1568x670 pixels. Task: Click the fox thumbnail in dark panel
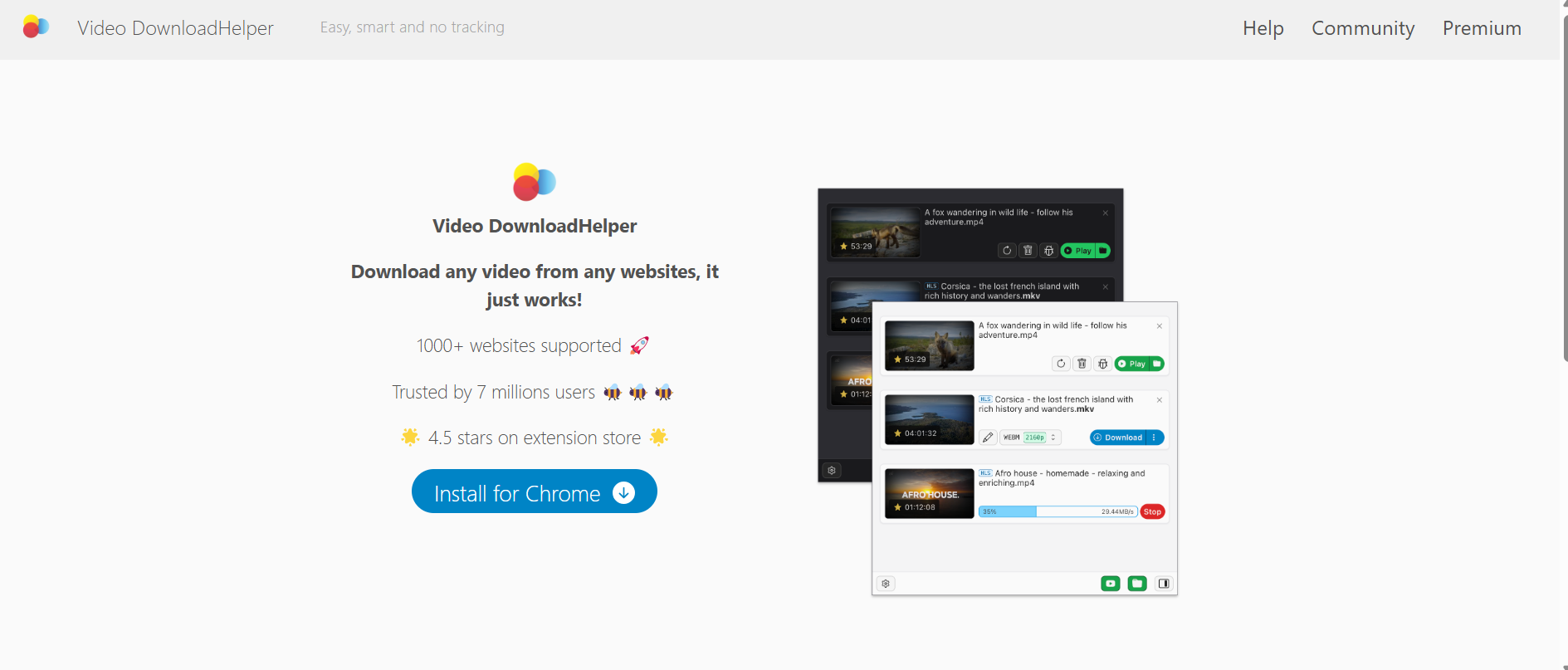[876, 232]
